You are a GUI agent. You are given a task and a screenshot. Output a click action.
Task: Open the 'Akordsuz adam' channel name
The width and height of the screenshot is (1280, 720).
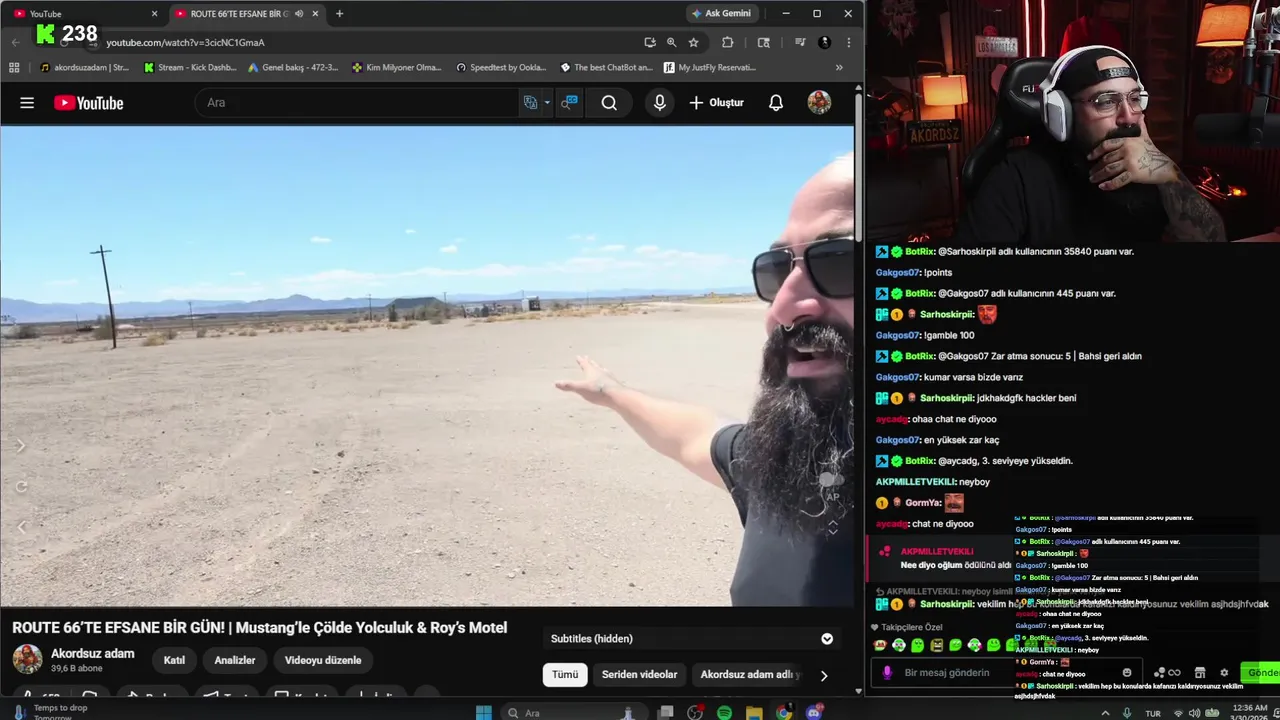(x=92, y=653)
